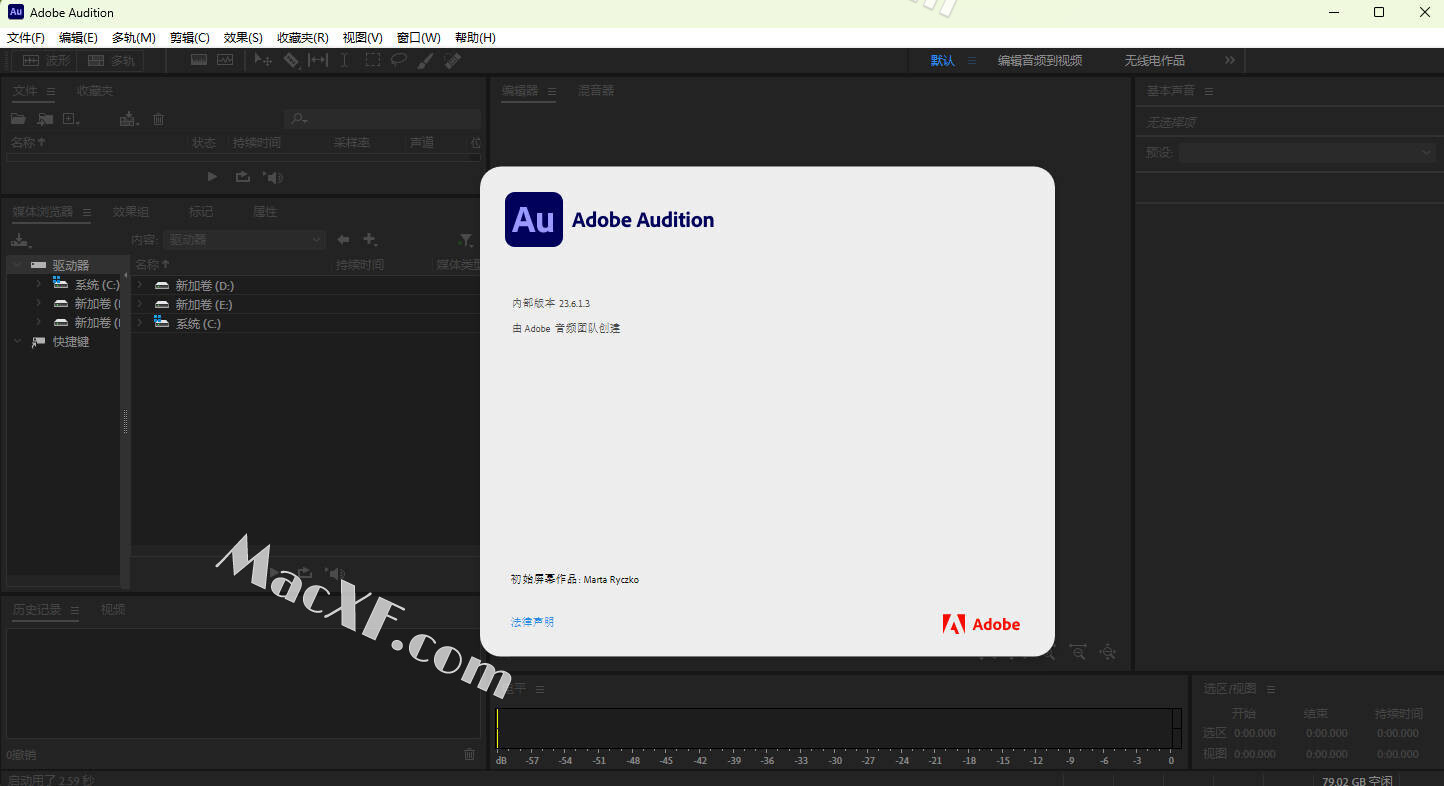This screenshot has height=786, width=1444.
Task: Open the 内容 驱动器 dropdown
Action: point(244,240)
